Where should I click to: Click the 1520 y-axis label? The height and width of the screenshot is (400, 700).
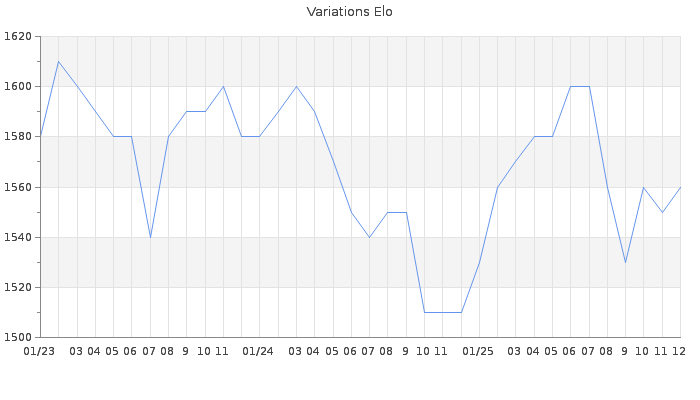click(x=17, y=287)
